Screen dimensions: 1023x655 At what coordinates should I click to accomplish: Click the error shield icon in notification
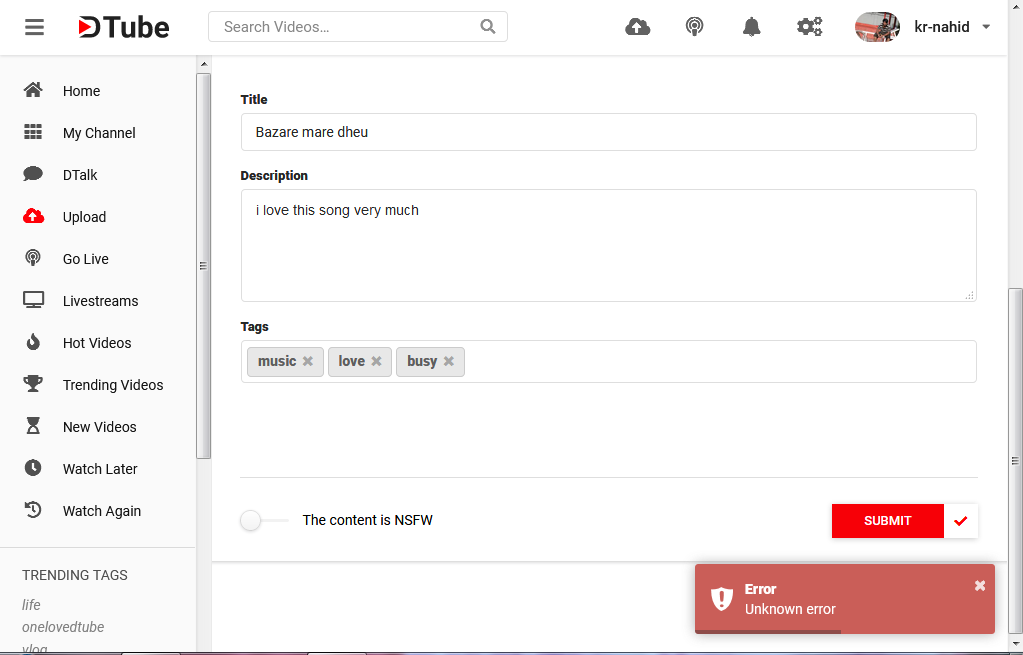click(722, 598)
